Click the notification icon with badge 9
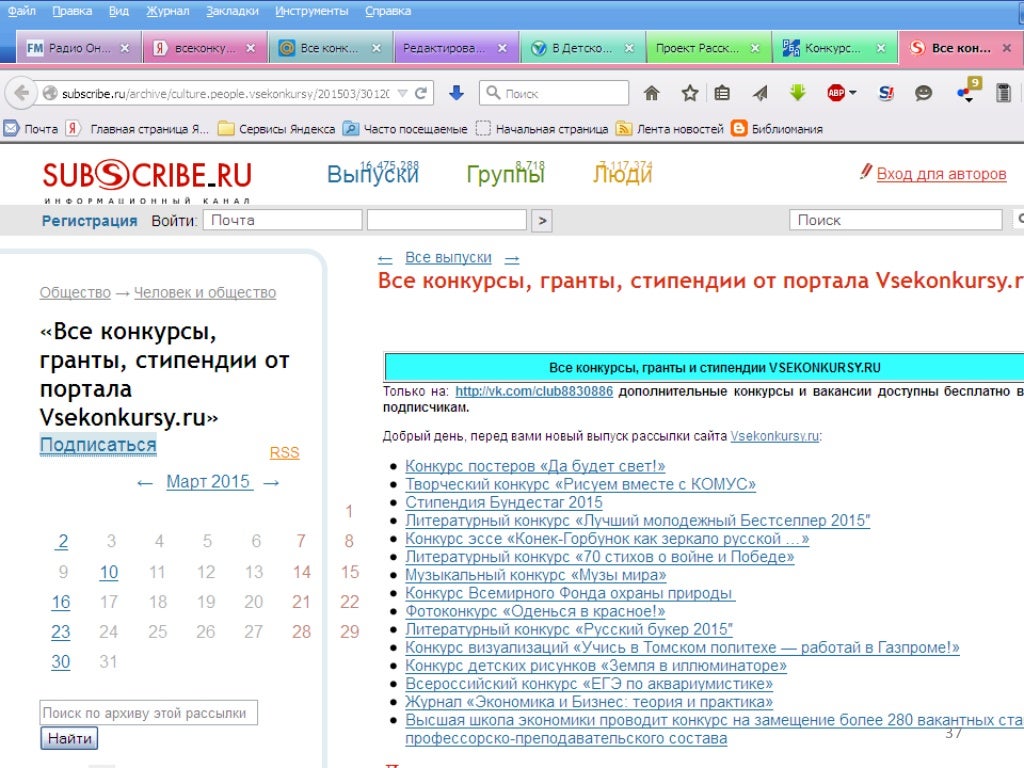 968,90
